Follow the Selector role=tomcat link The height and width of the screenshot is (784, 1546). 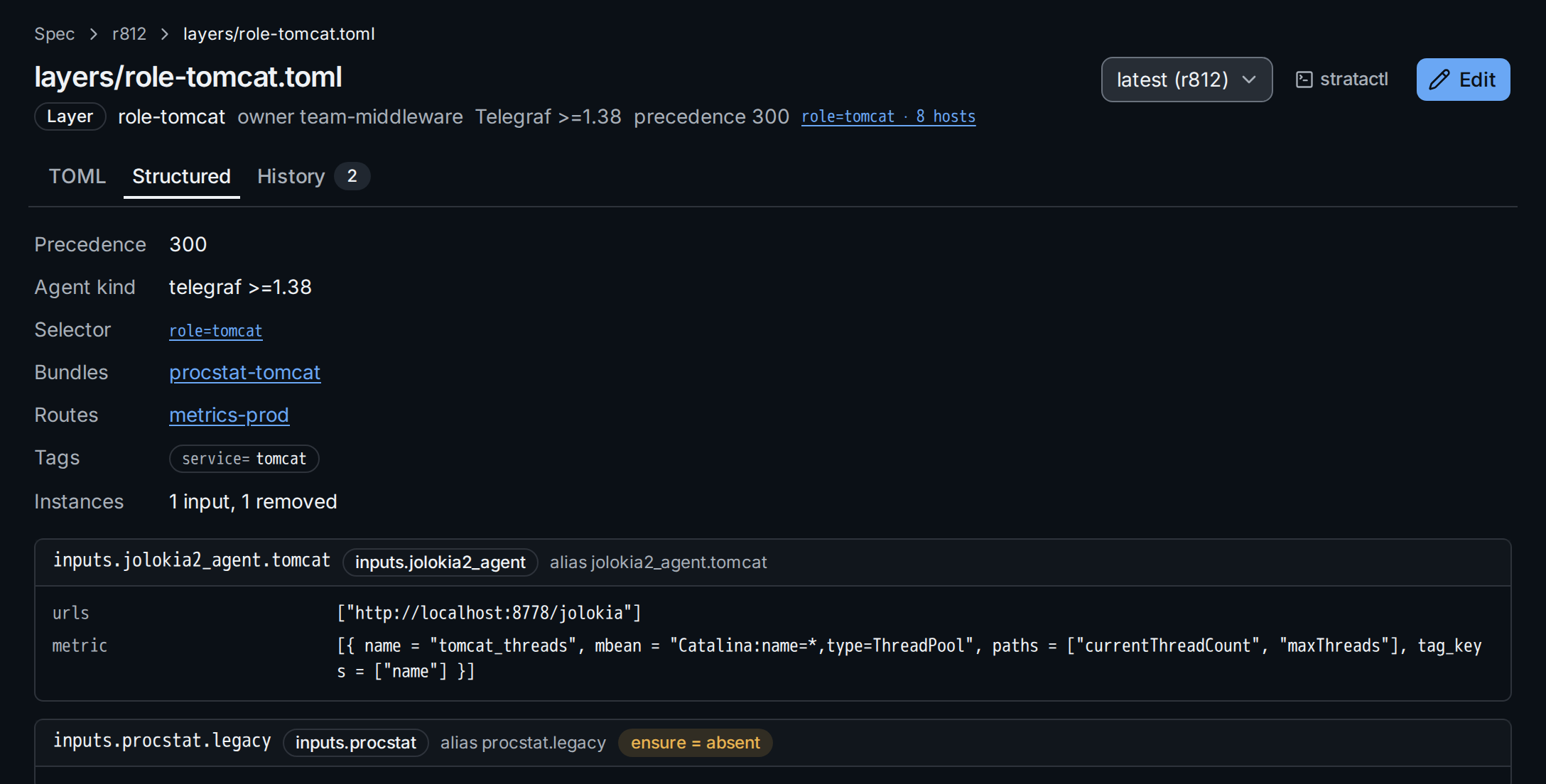(215, 331)
